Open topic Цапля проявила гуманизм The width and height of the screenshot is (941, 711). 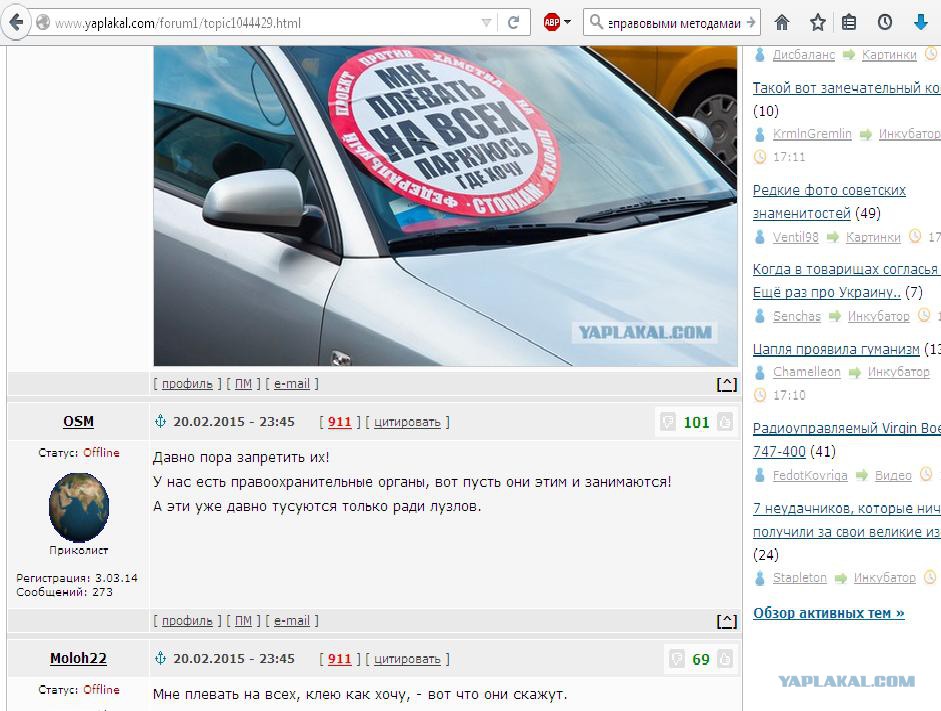click(836, 349)
